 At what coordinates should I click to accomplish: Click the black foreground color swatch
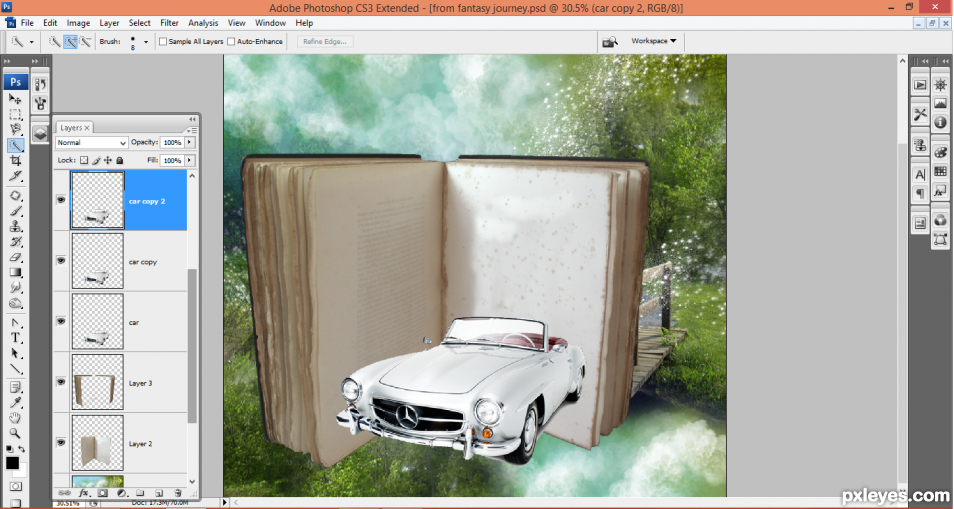(x=12, y=463)
